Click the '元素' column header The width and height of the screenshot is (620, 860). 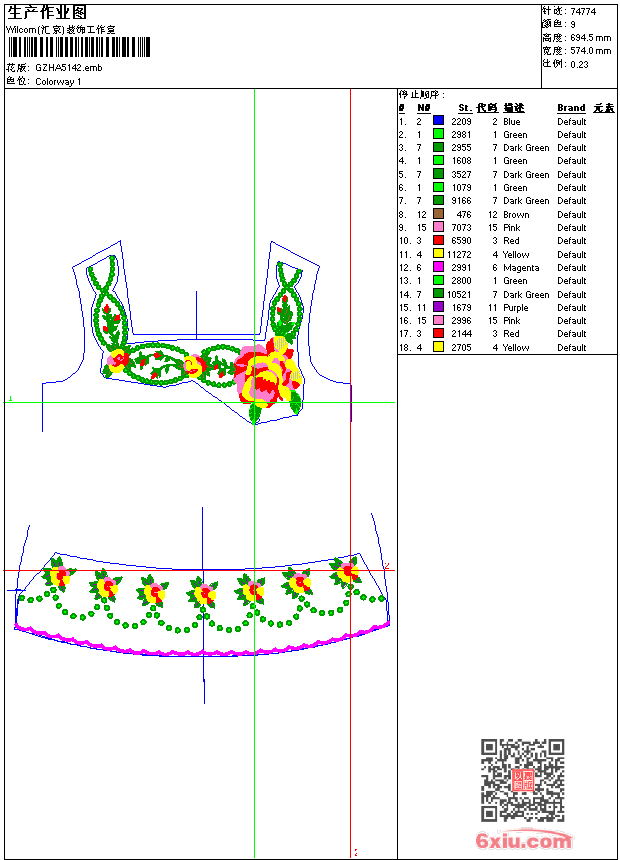(604, 108)
